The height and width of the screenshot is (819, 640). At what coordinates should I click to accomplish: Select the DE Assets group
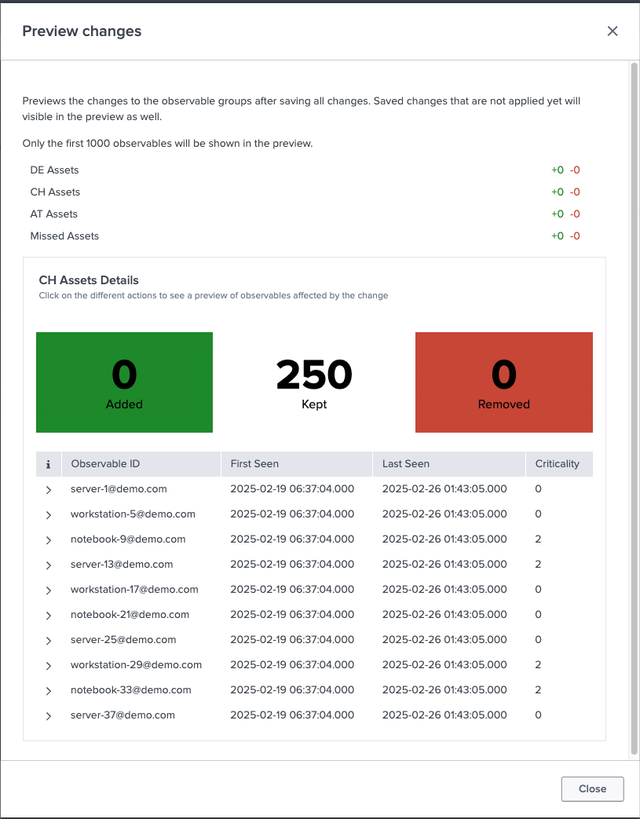click(305, 170)
